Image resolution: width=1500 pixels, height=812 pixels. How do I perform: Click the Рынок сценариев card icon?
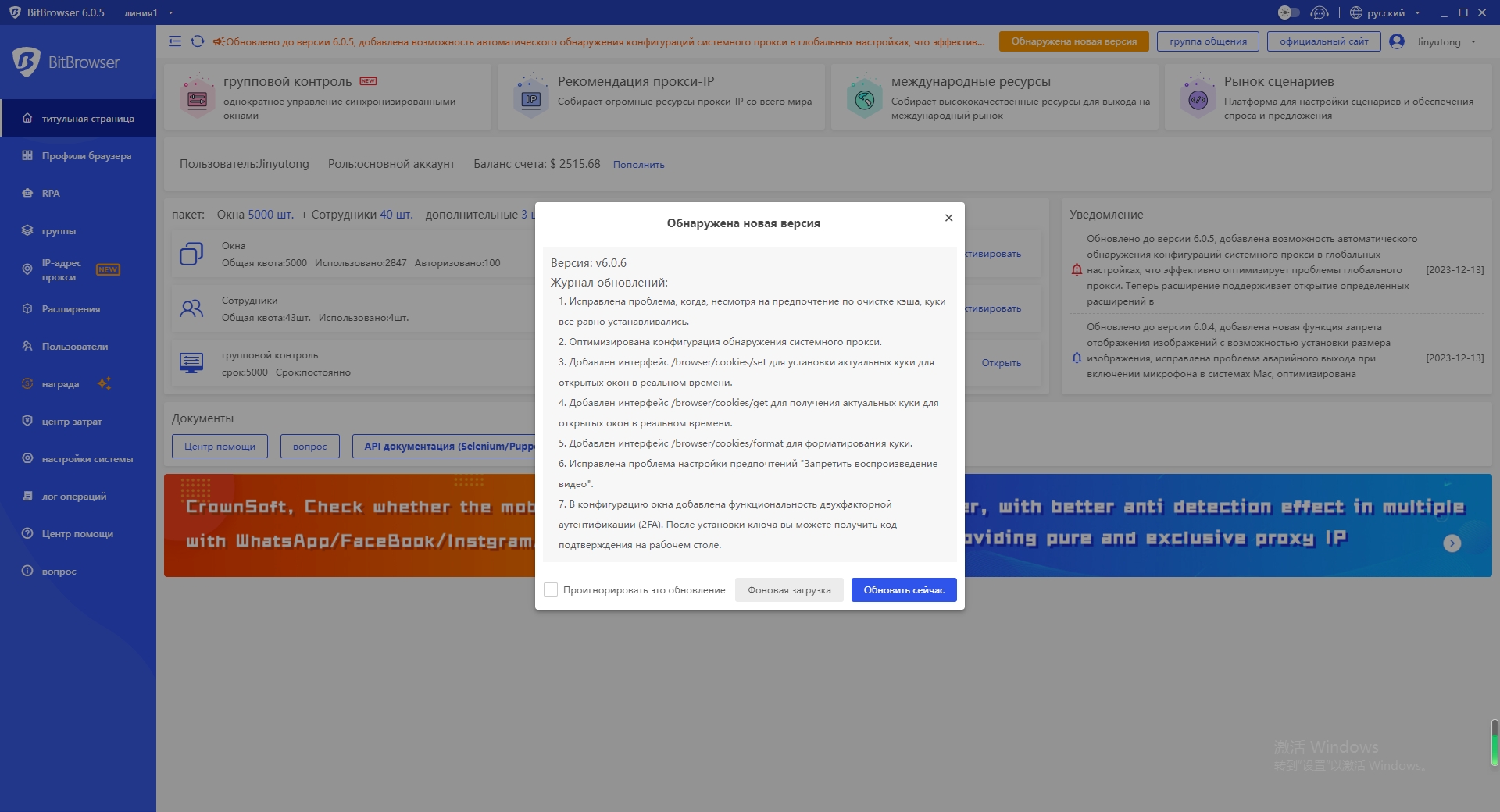(x=1198, y=97)
